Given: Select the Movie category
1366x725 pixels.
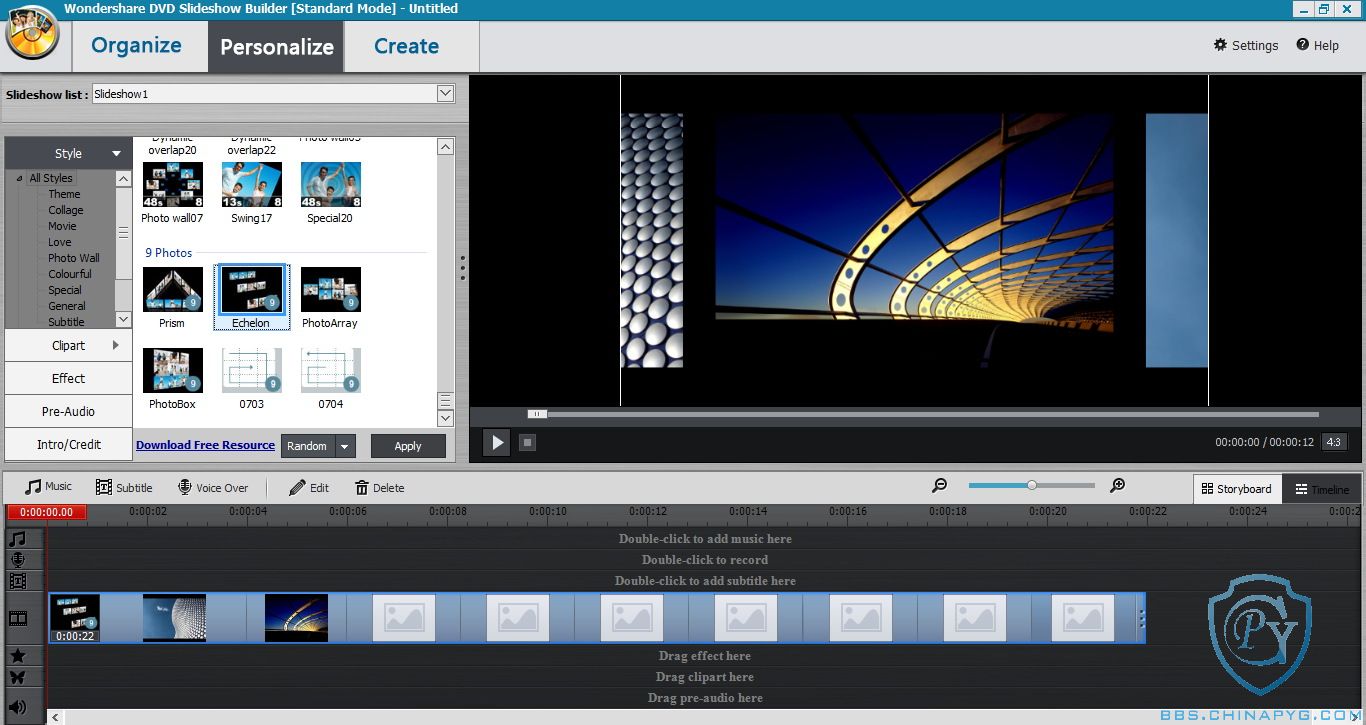Looking at the screenshot, I should (62, 226).
